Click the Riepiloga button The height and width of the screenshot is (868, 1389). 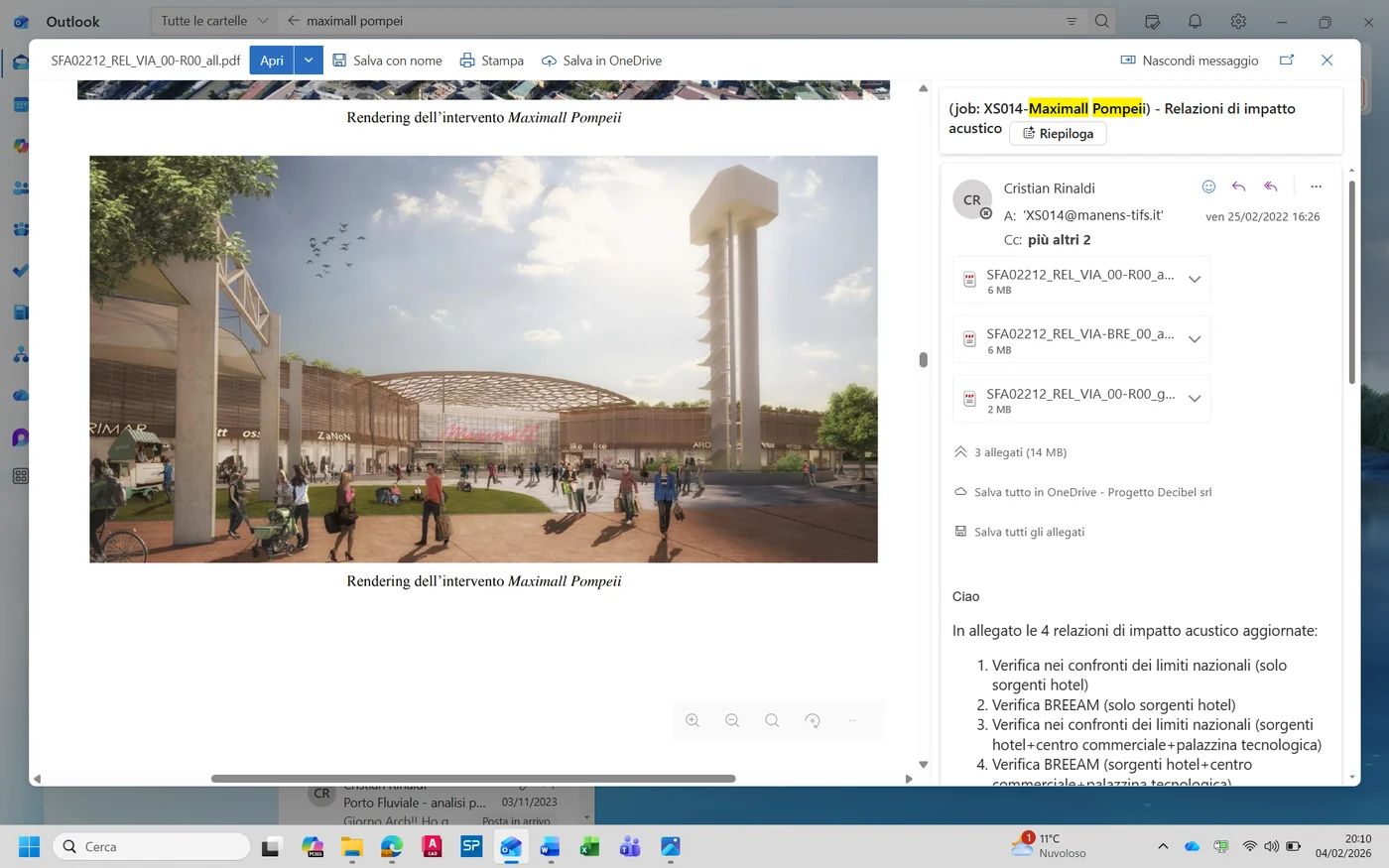(1058, 134)
